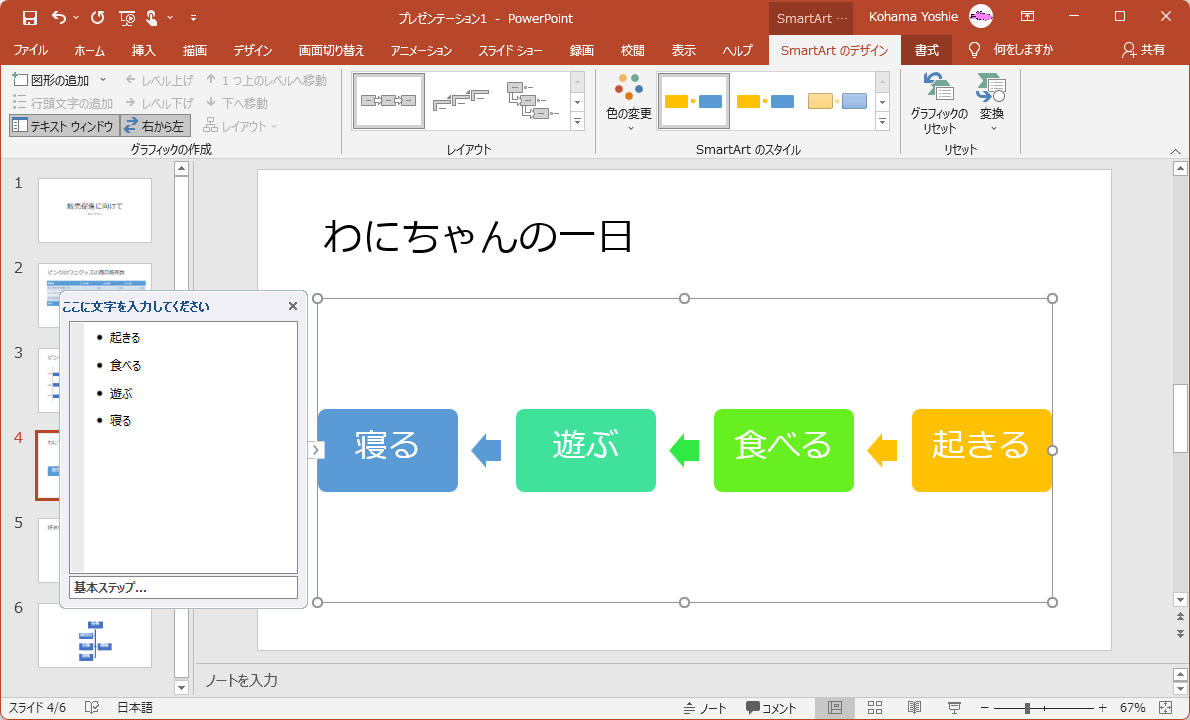The height and width of the screenshot is (720, 1190).
Task: Select the blue 寝る shape
Action: (388, 450)
